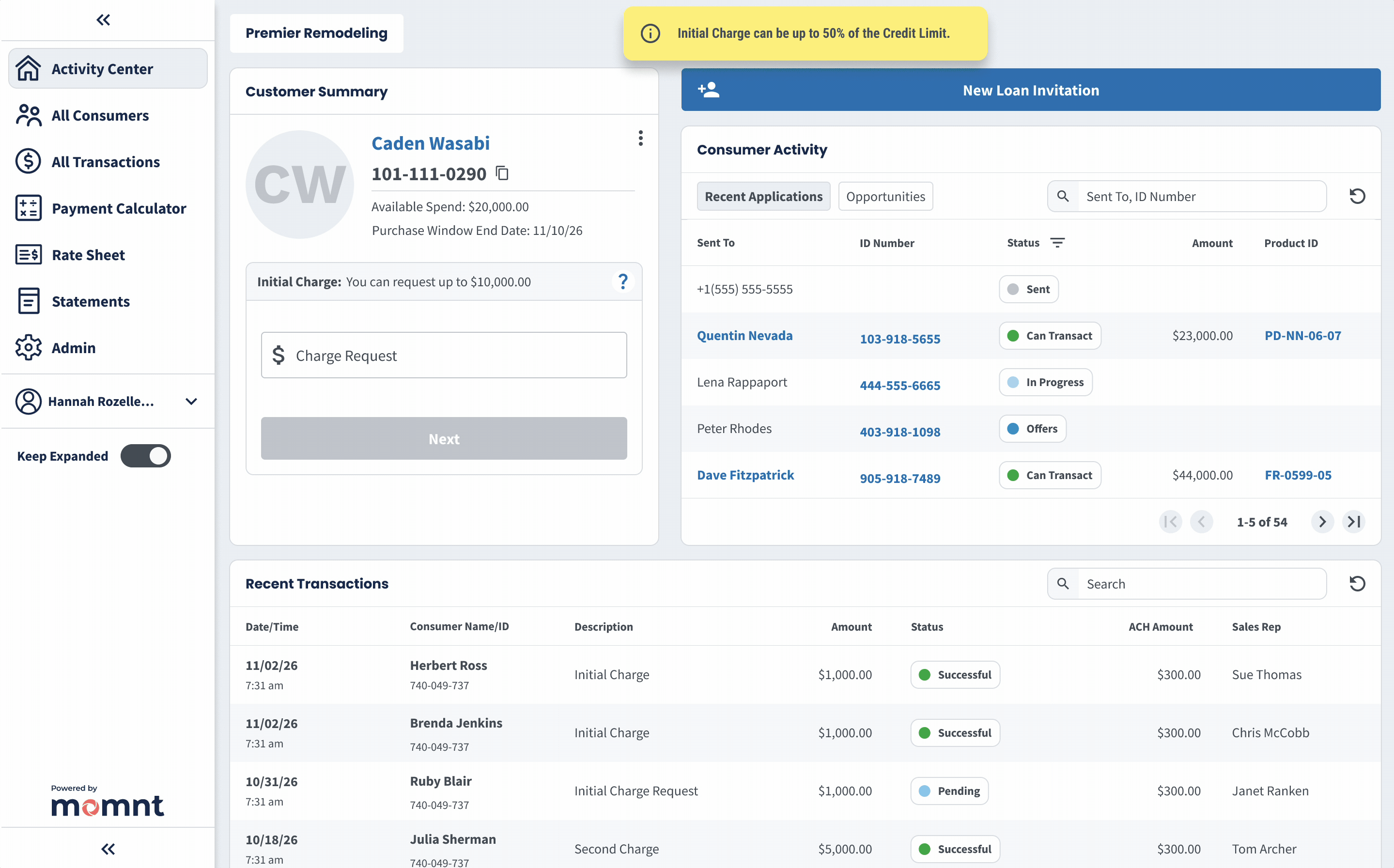This screenshot has height=868, width=1394.
Task: Open the Status column filter
Action: point(1058,242)
